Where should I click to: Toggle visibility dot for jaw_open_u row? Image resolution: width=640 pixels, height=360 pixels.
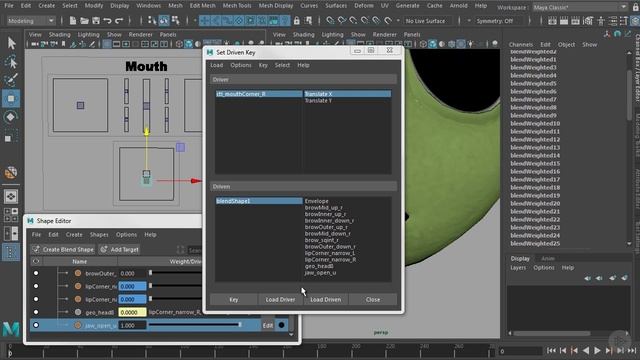tap(36, 325)
